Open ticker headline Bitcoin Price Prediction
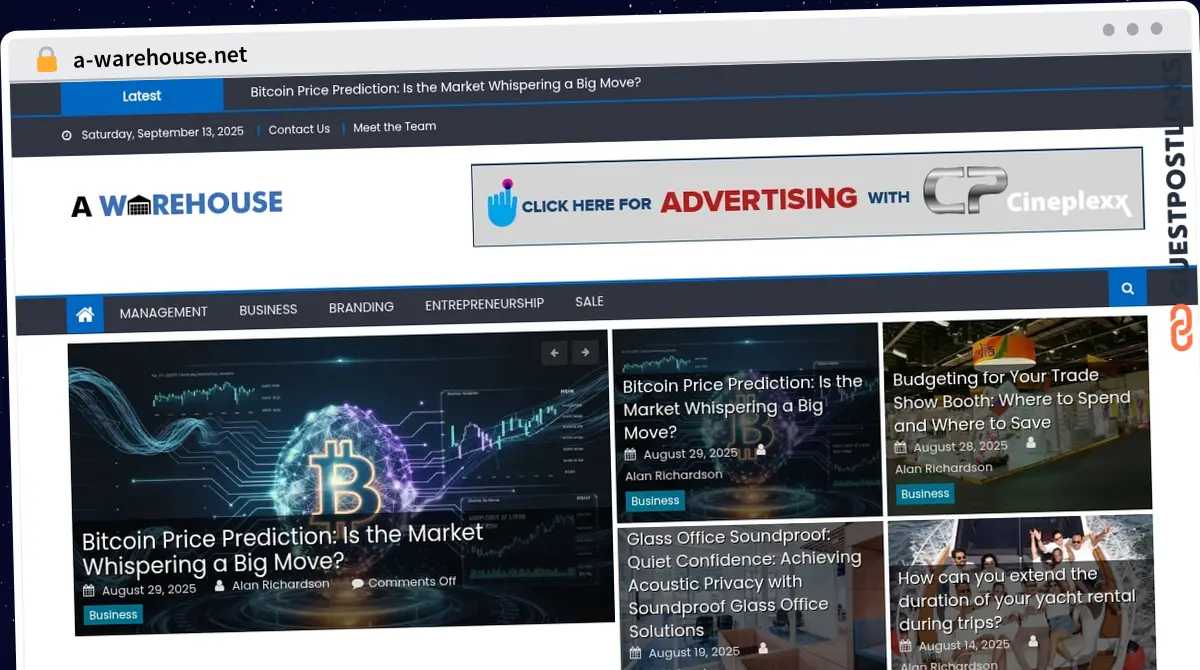The image size is (1200, 670). (x=445, y=87)
